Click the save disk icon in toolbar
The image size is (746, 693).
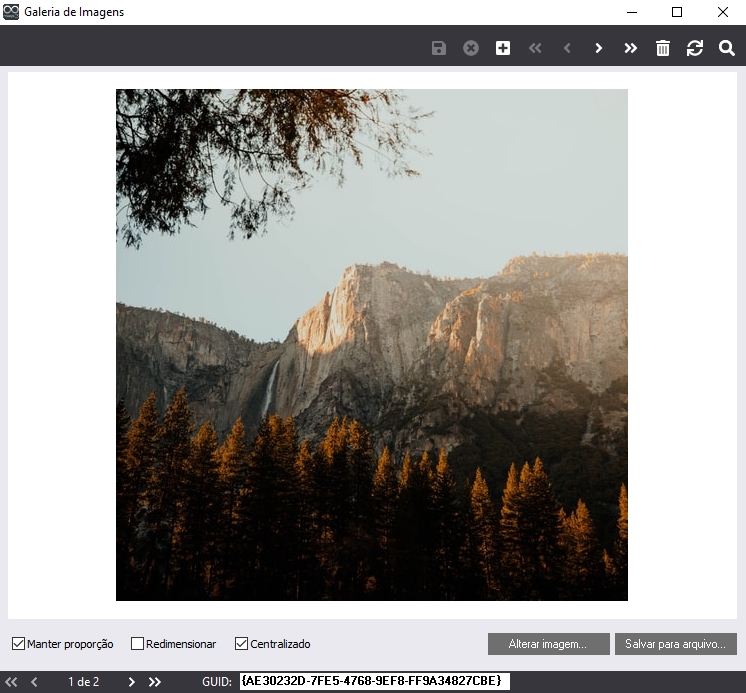click(x=439, y=48)
